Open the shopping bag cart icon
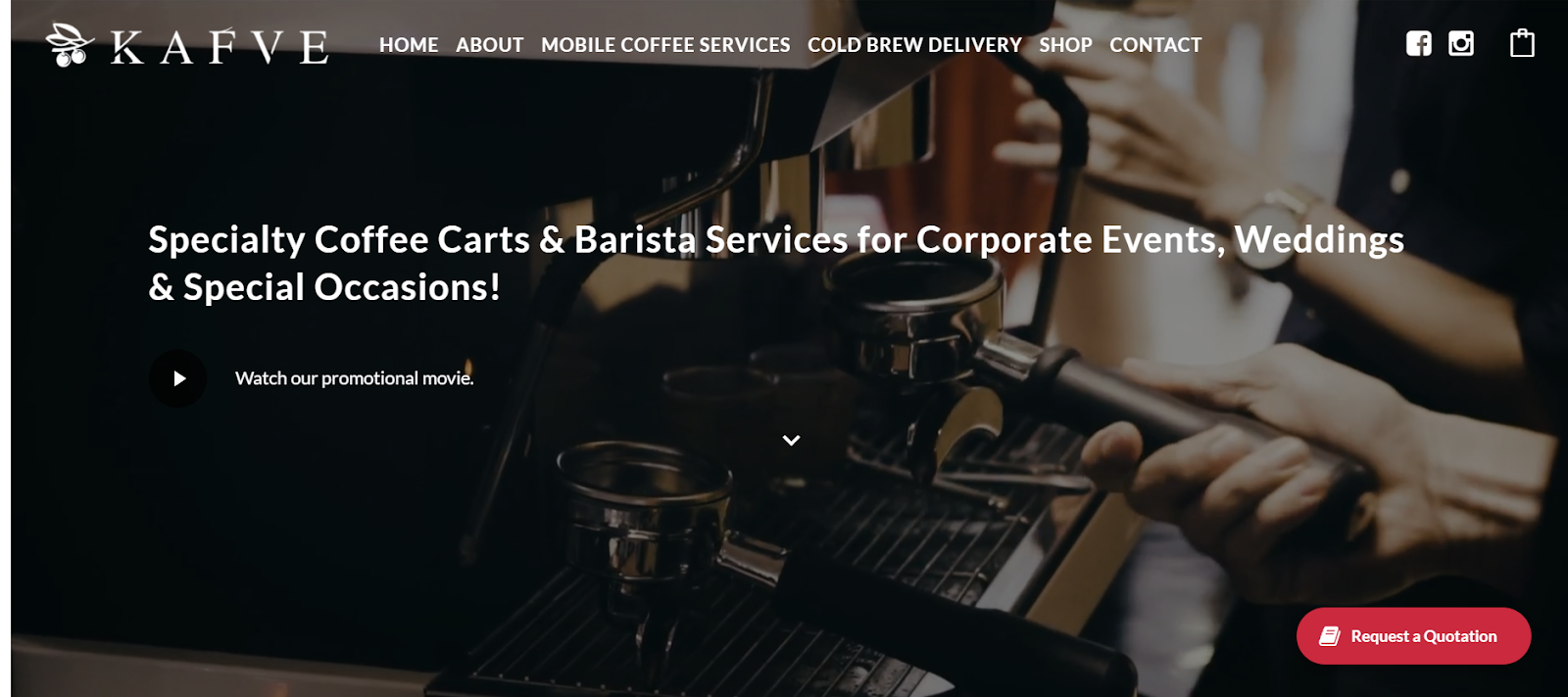 coord(1522,43)
